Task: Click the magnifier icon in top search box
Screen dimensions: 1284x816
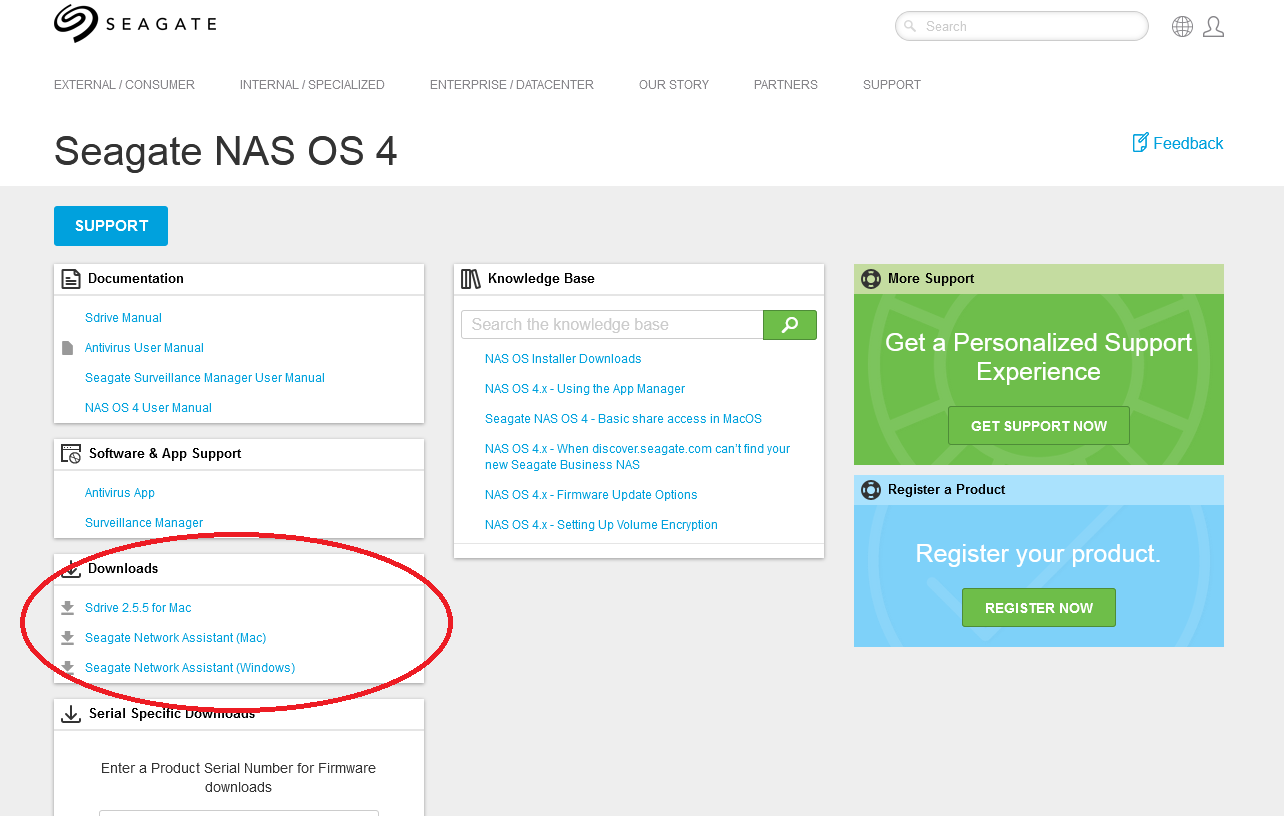Action: point(910,26)
